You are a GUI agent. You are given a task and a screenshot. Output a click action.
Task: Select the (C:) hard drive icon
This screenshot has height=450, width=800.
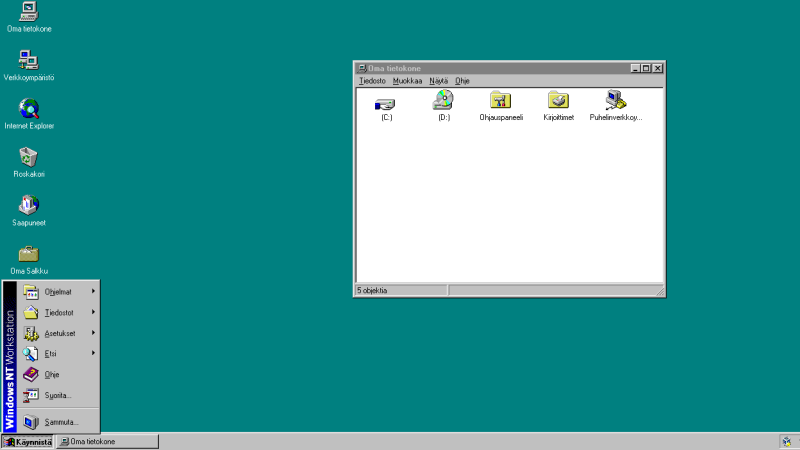(386, 108)
